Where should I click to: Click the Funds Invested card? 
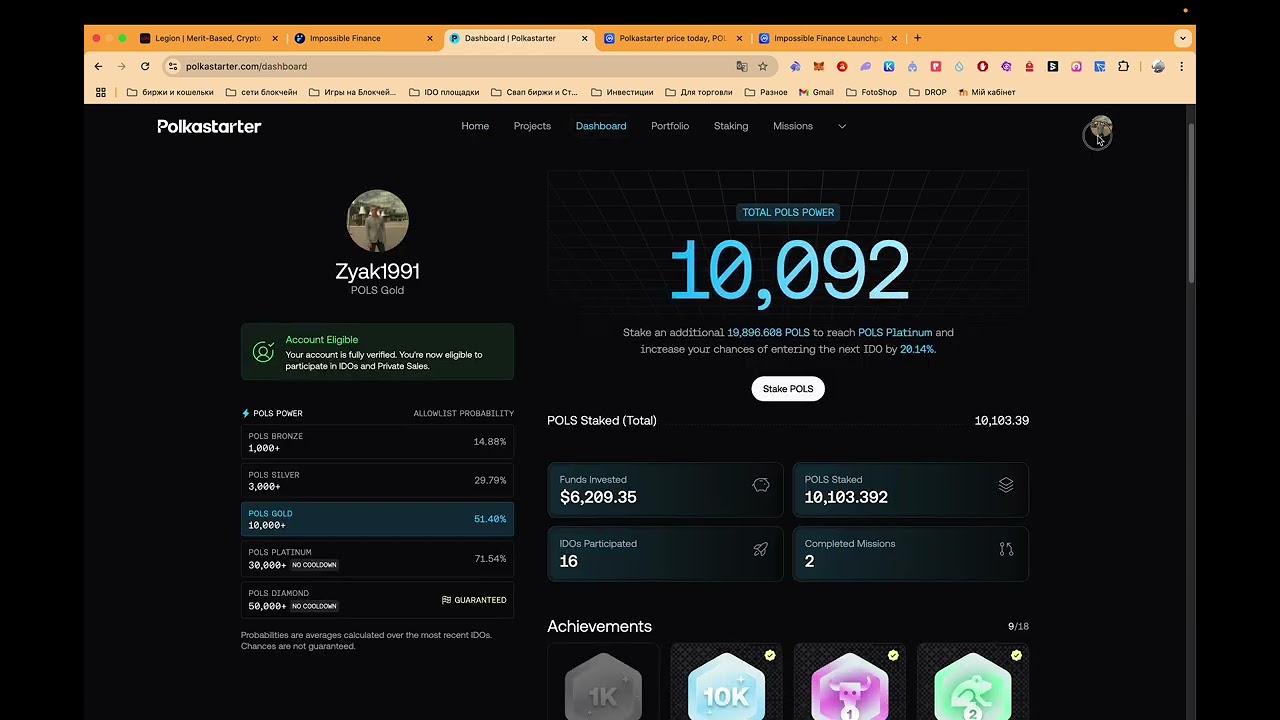(x=665, y=489)
